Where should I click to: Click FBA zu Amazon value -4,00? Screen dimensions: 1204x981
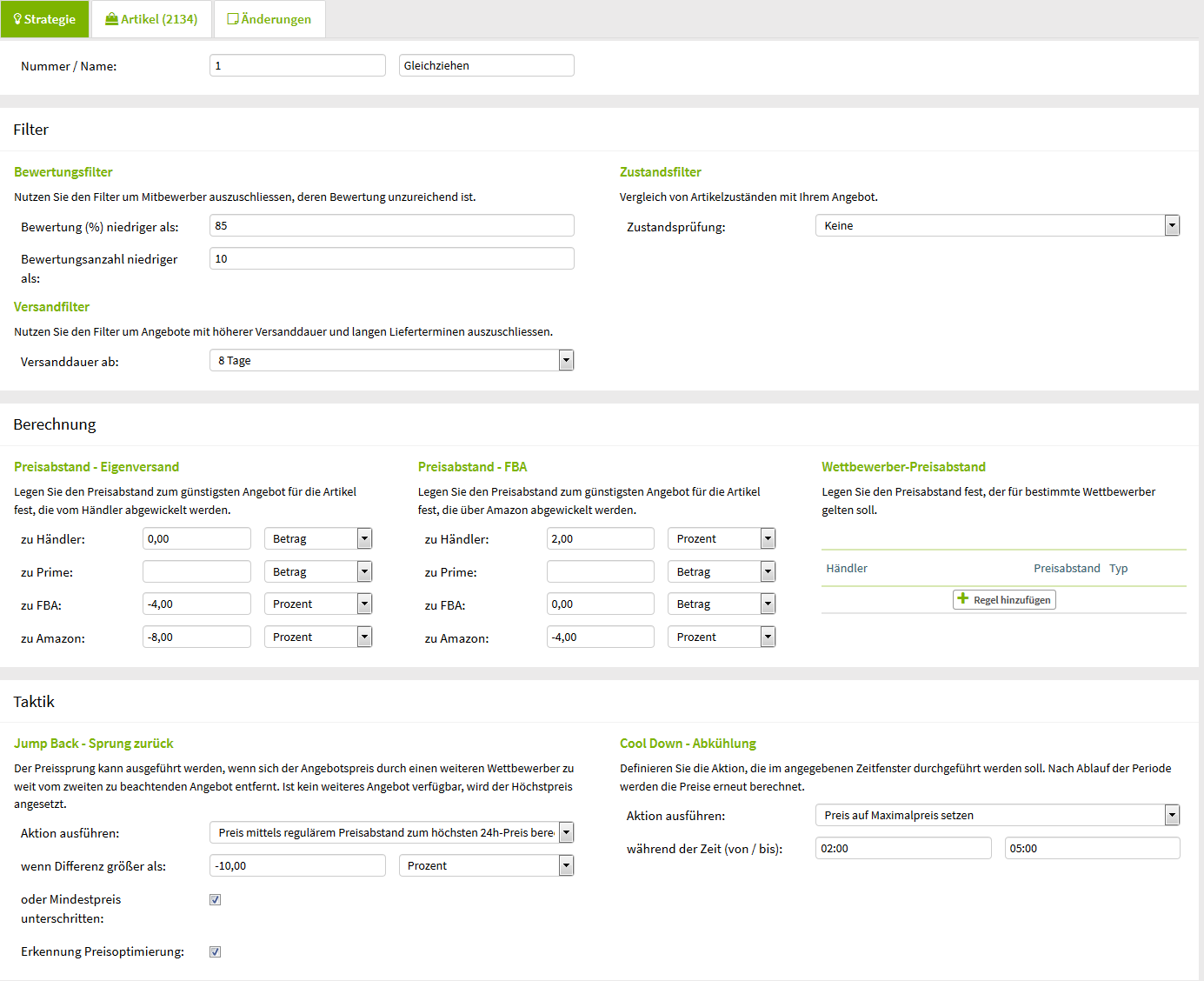(x=601, y=637)
